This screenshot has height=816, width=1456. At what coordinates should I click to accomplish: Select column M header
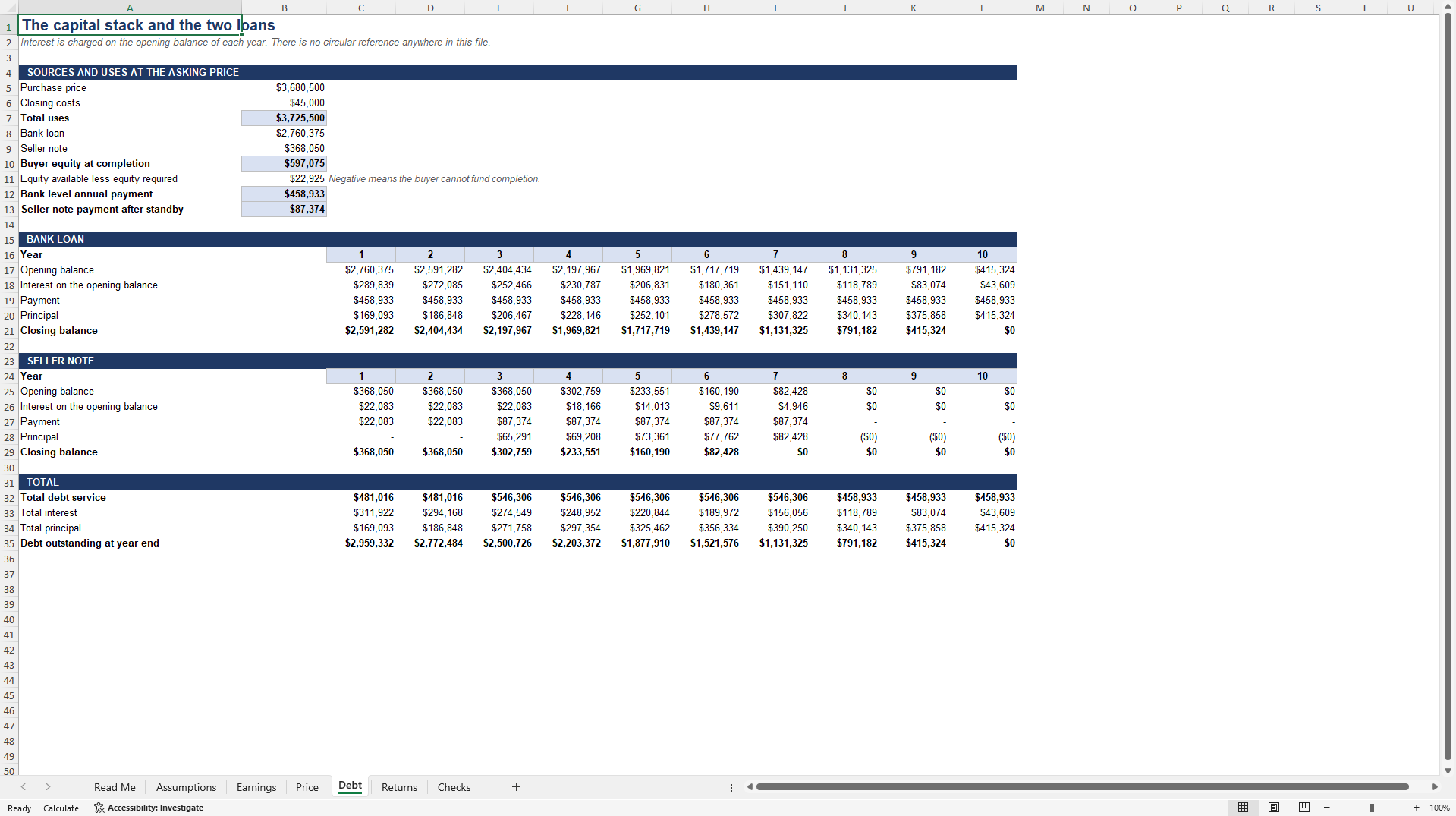[1040, 8]
